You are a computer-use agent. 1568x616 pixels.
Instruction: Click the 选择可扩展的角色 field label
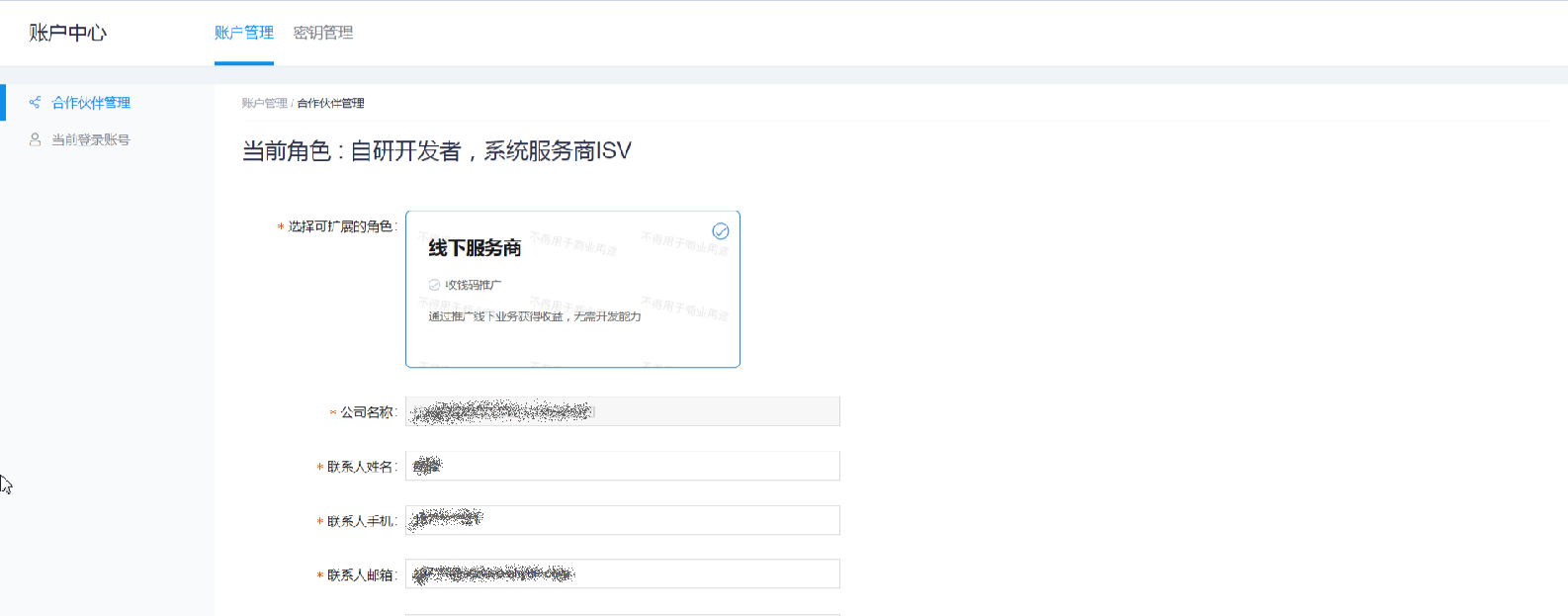340,226
